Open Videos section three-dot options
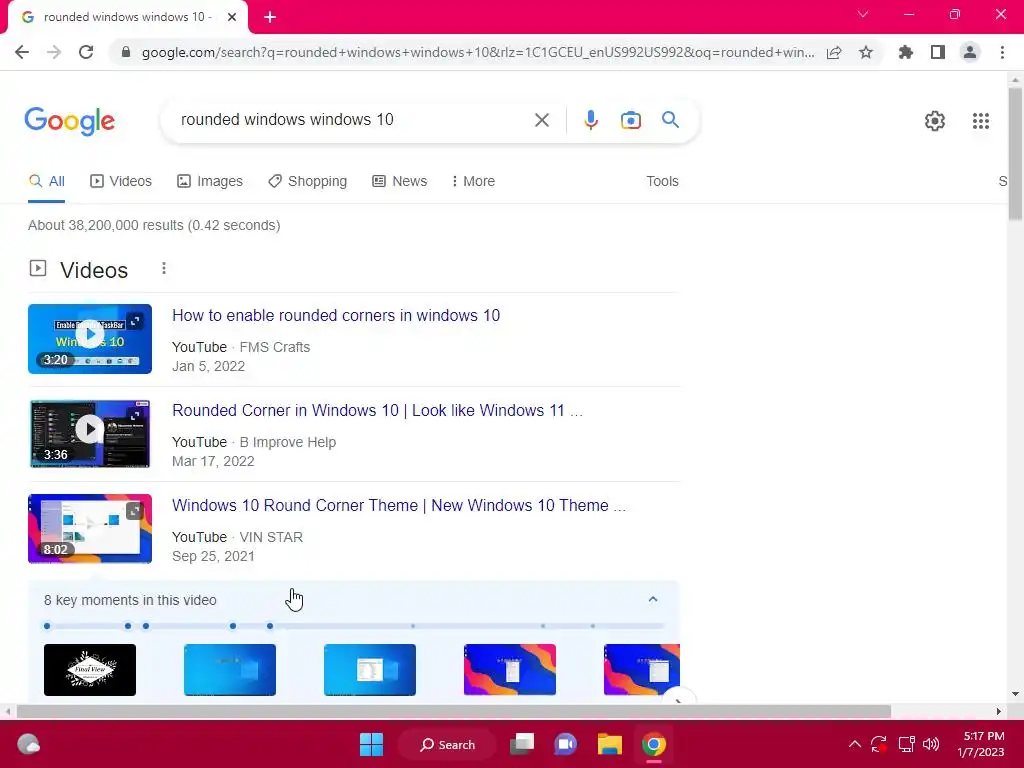The height and width of the screenshot is (768, 1024). (164, 268)
